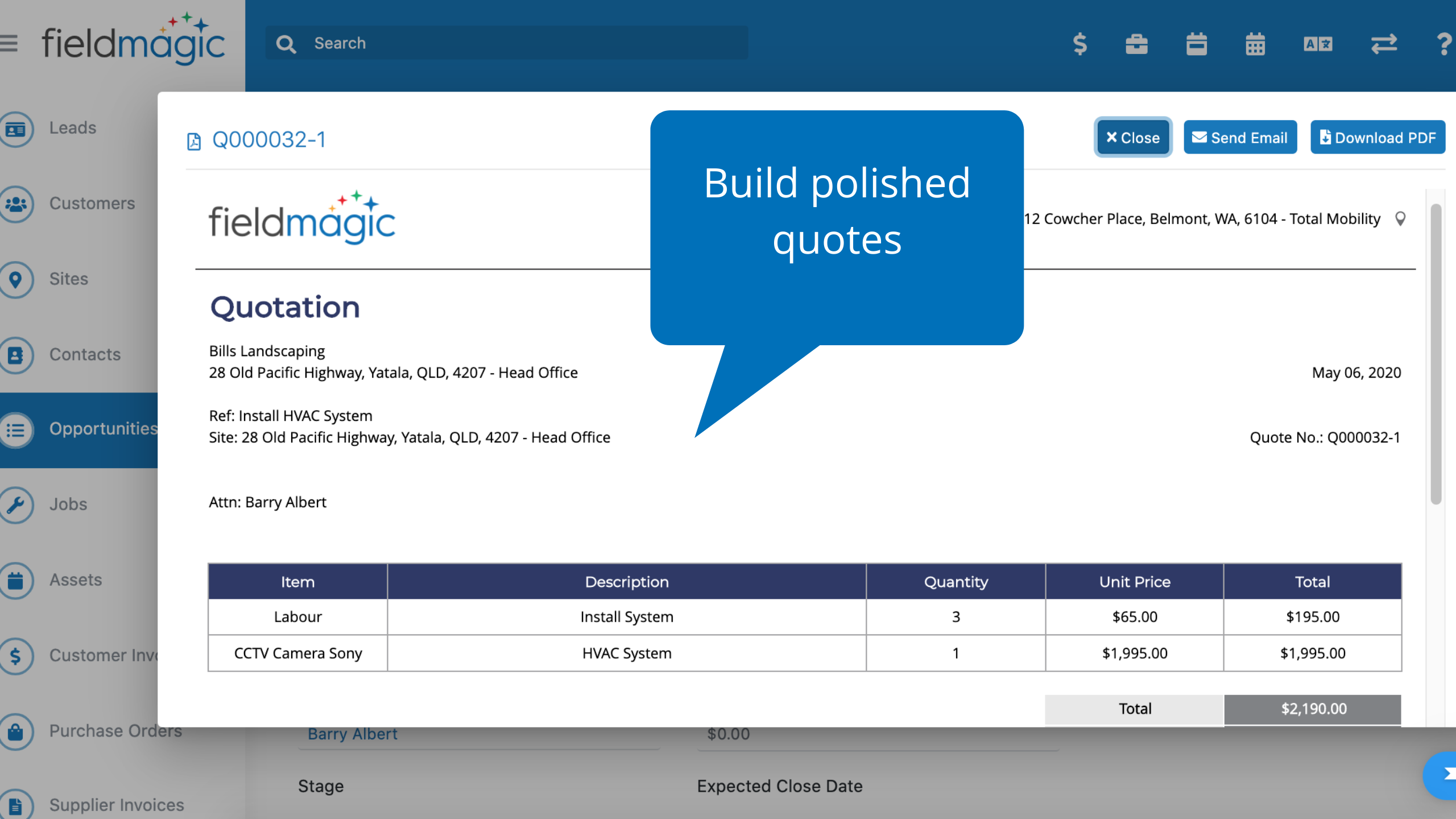Click the 'HVAC System' description cell
Viewport: 1456px width, 819px height.
pos(627,653)
